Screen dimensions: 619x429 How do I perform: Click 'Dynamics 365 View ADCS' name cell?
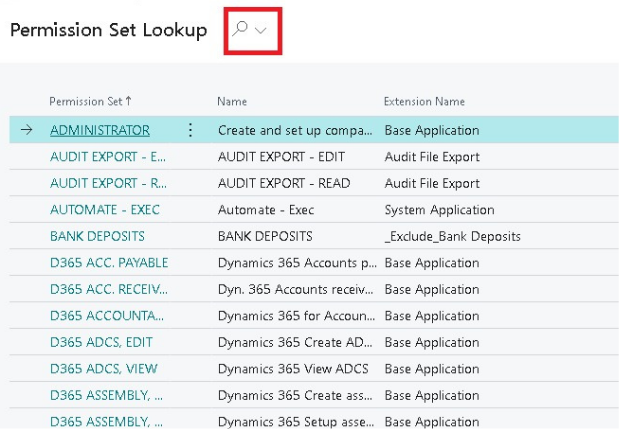click(x=293, y=368)
